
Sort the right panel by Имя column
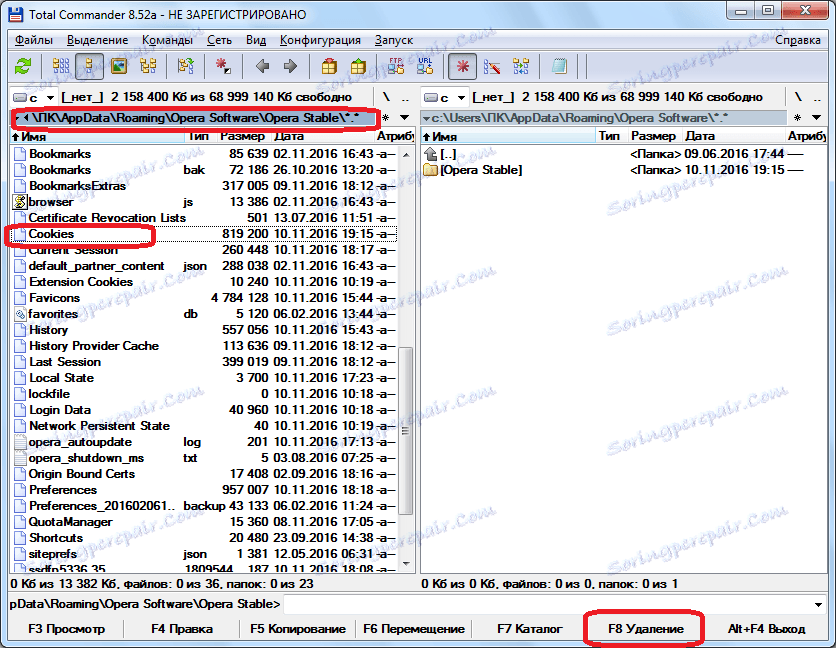(508, 137)
